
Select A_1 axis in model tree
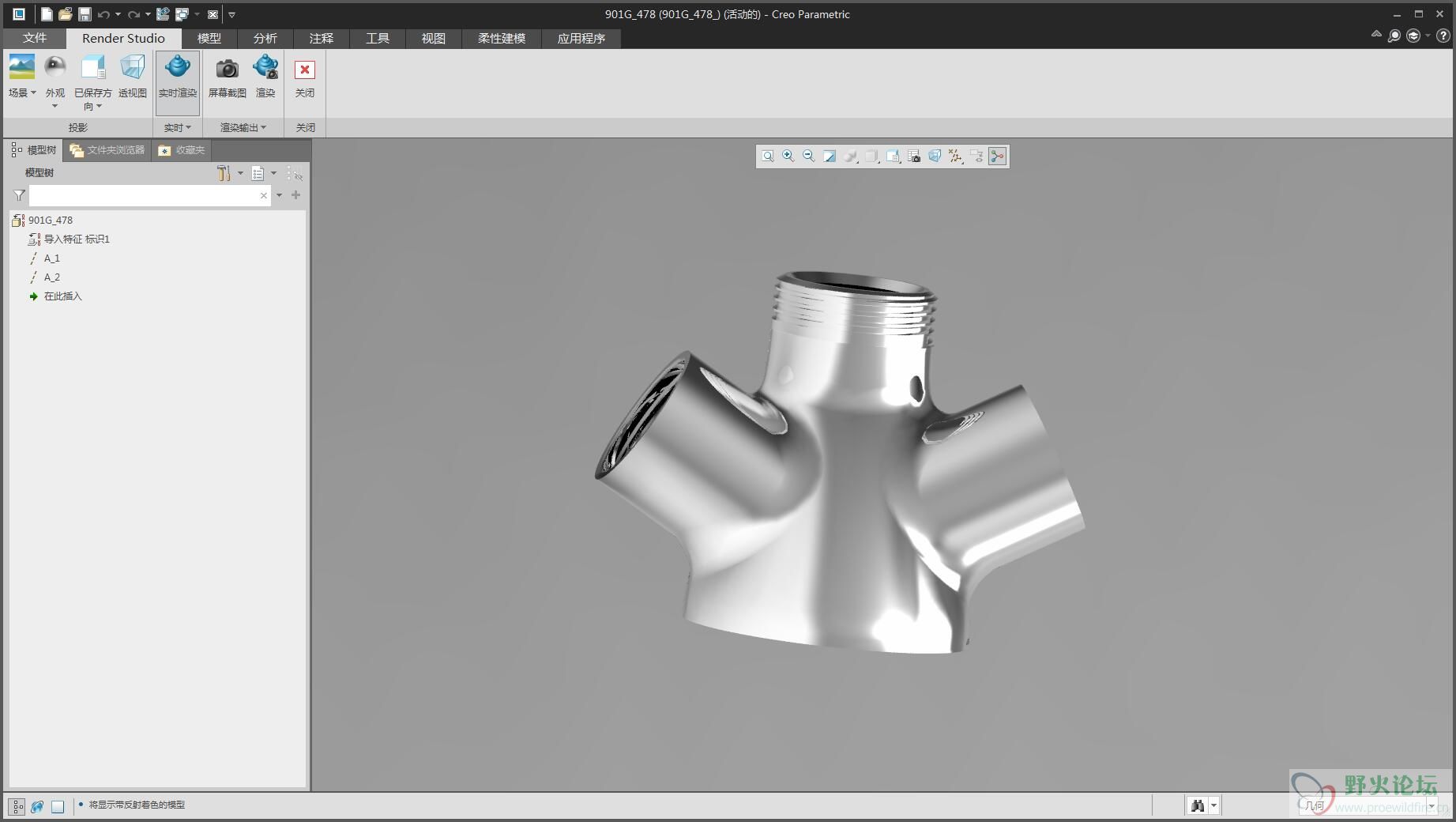pos(52,258)
